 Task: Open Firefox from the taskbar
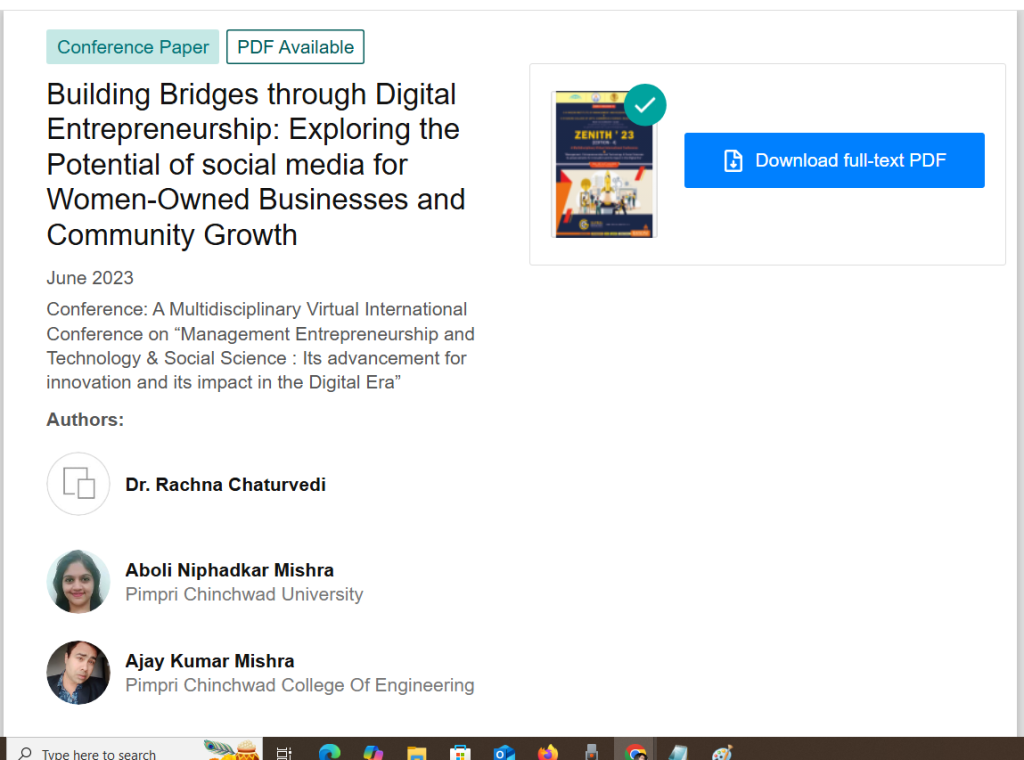[548, 751]
